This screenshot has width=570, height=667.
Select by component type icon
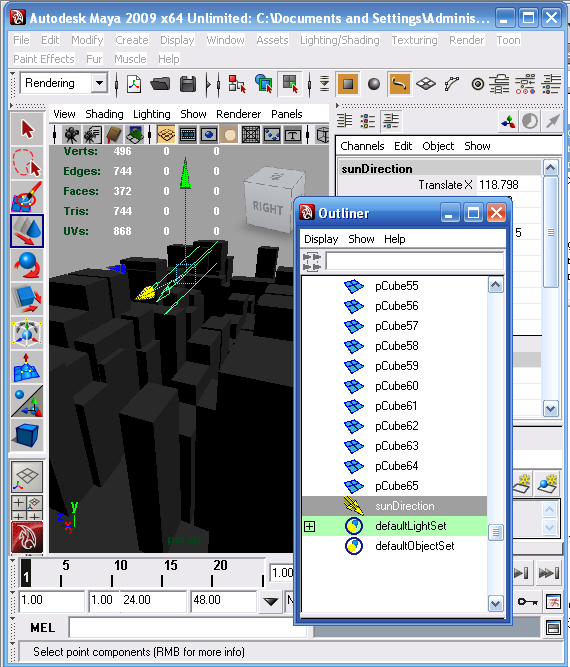coord(290,84)
